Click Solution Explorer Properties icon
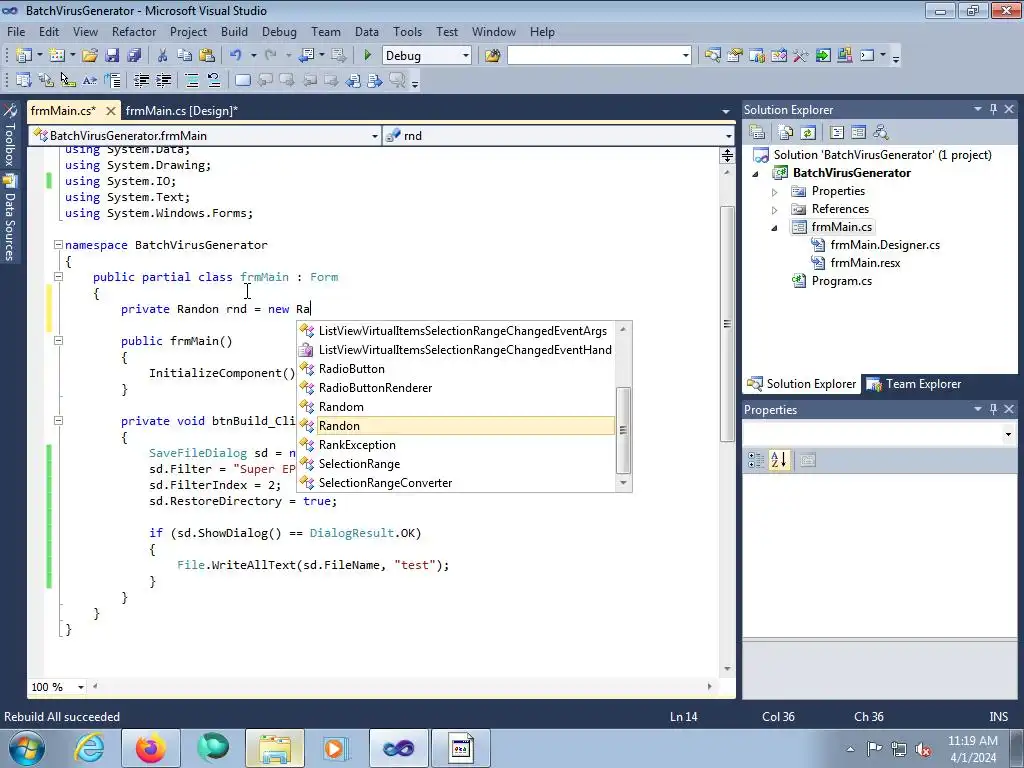 tap(757, 133)
